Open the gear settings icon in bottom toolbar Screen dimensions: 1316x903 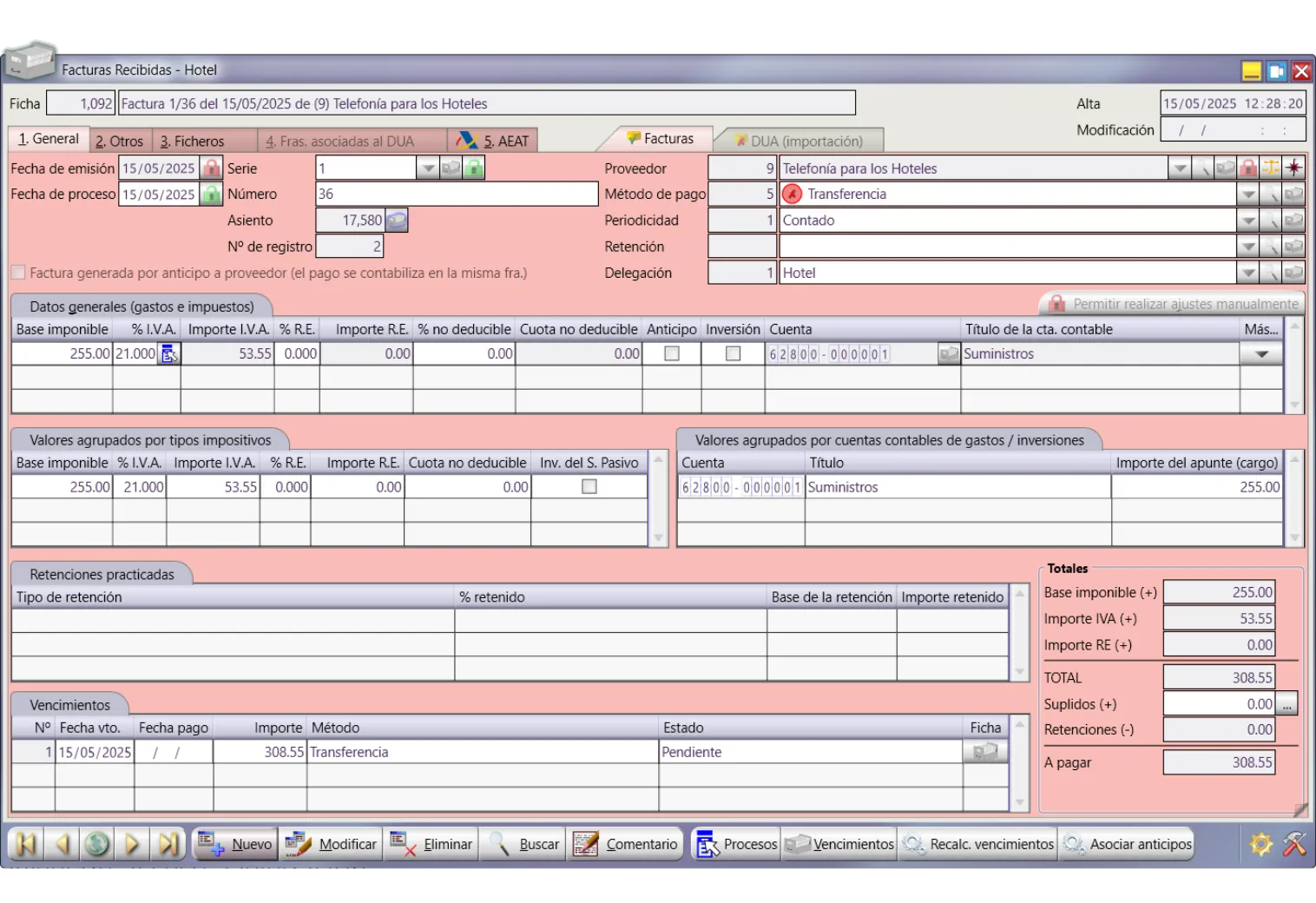click(1260, 844)
